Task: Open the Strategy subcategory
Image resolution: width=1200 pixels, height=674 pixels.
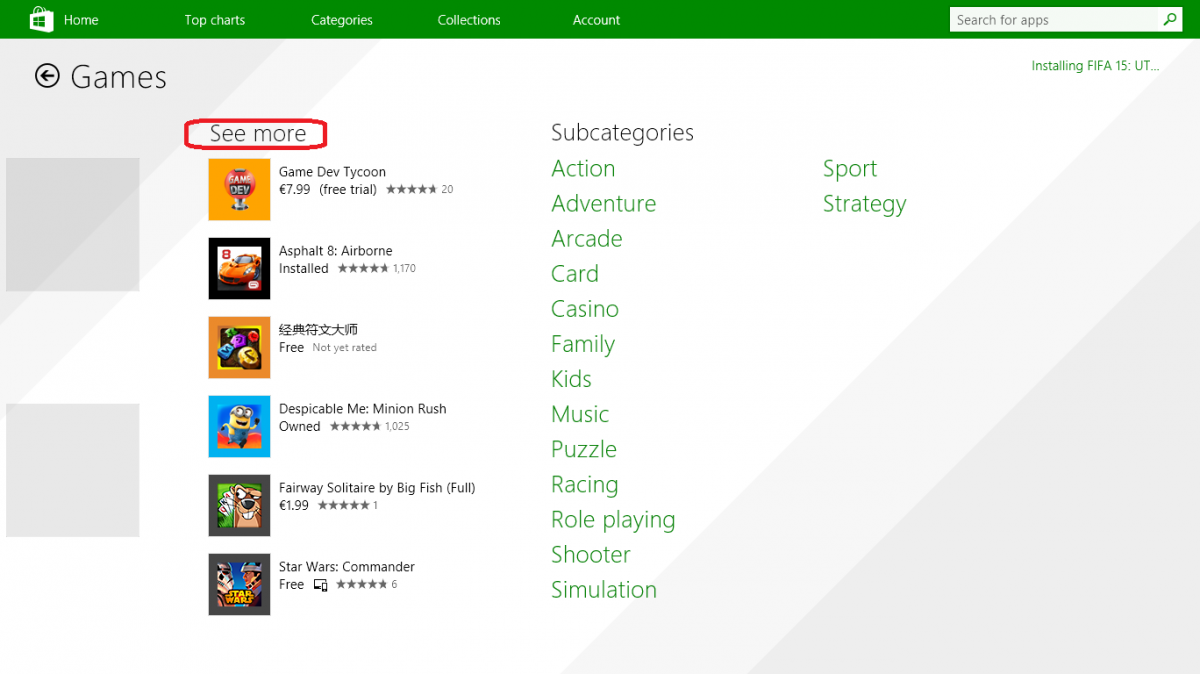Action: click(865, 204)
